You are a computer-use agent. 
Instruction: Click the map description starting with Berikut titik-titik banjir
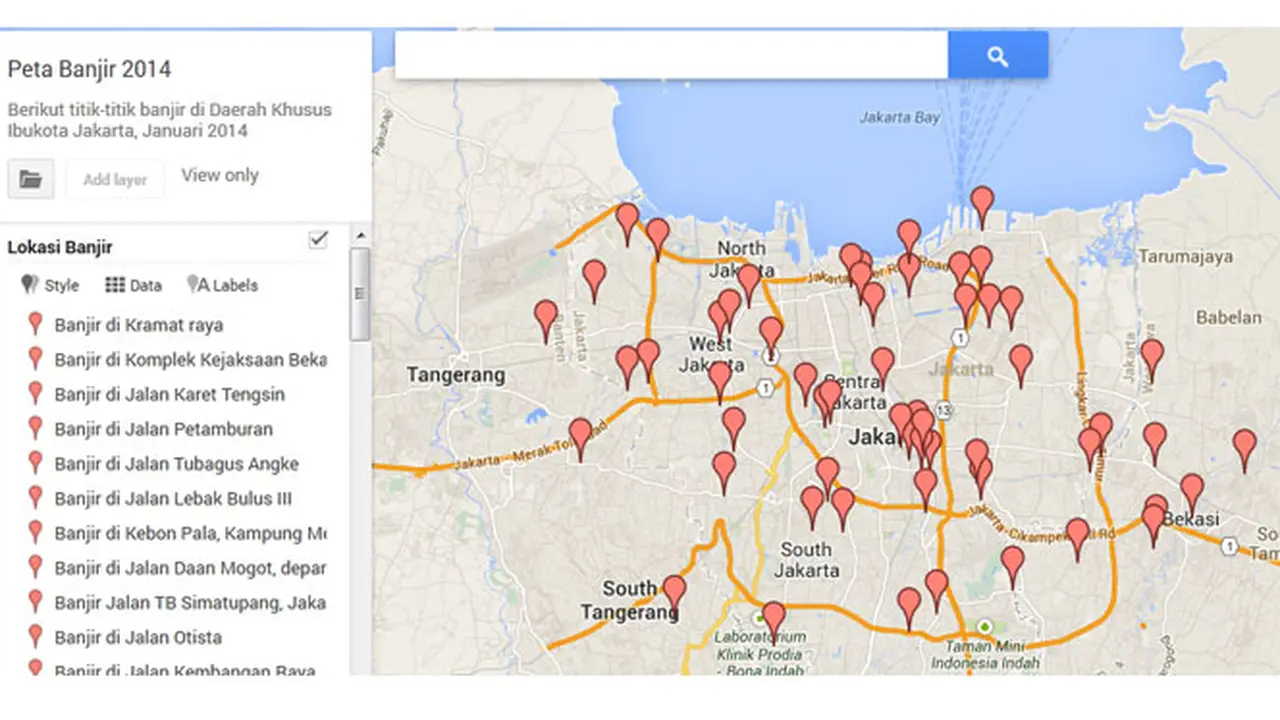(170, 120)
